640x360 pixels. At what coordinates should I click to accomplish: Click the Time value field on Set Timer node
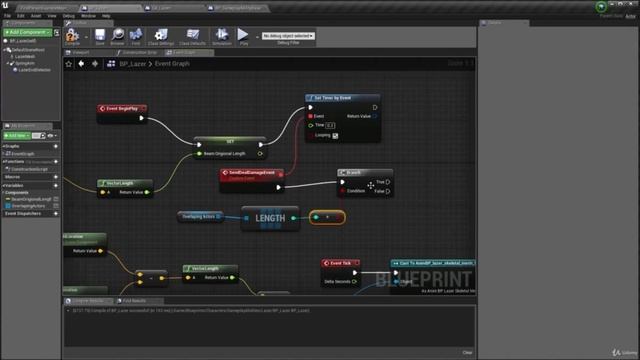330,125
